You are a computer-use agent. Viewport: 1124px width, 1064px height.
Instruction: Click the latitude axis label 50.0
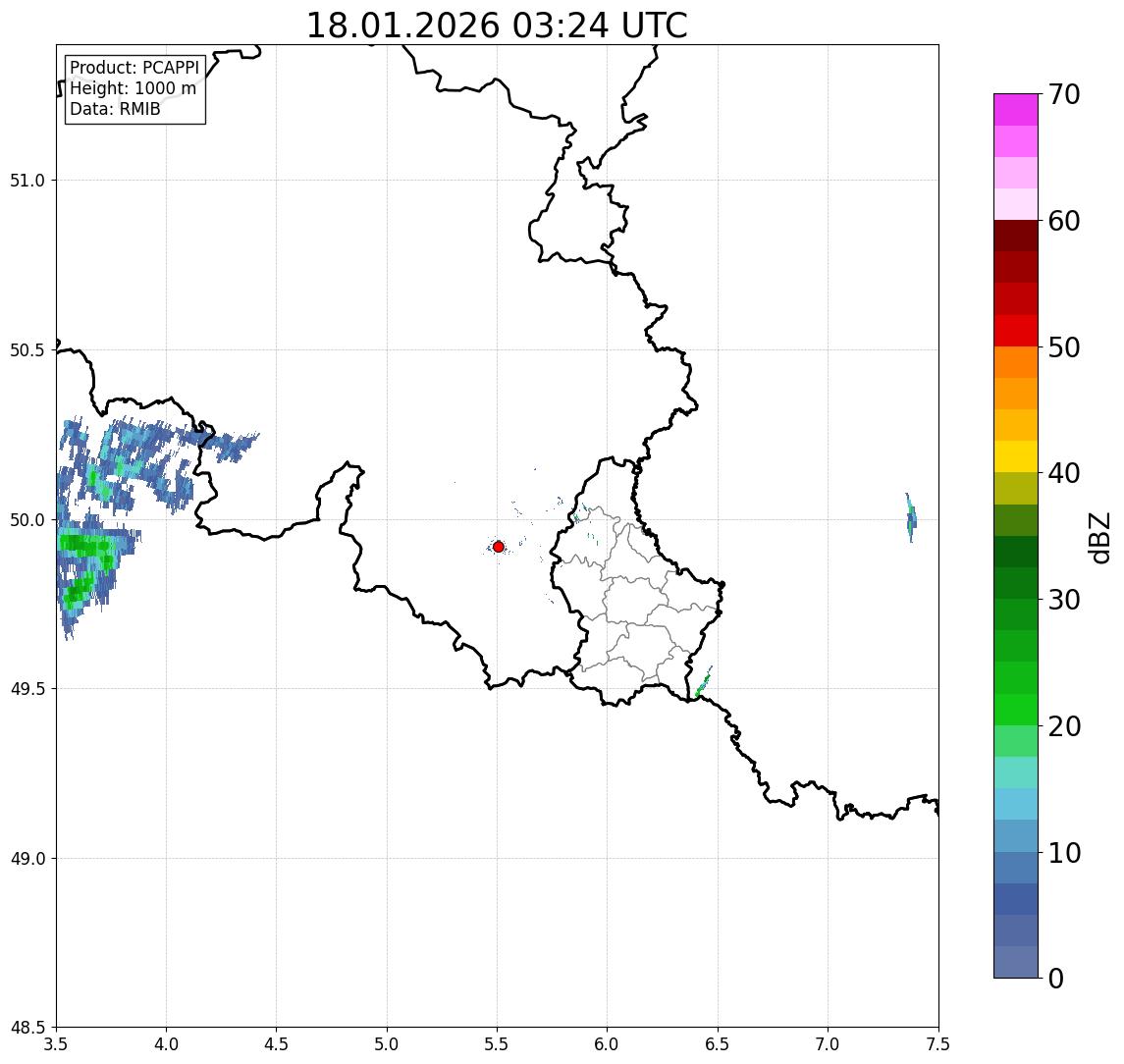(x=27, y=520)
